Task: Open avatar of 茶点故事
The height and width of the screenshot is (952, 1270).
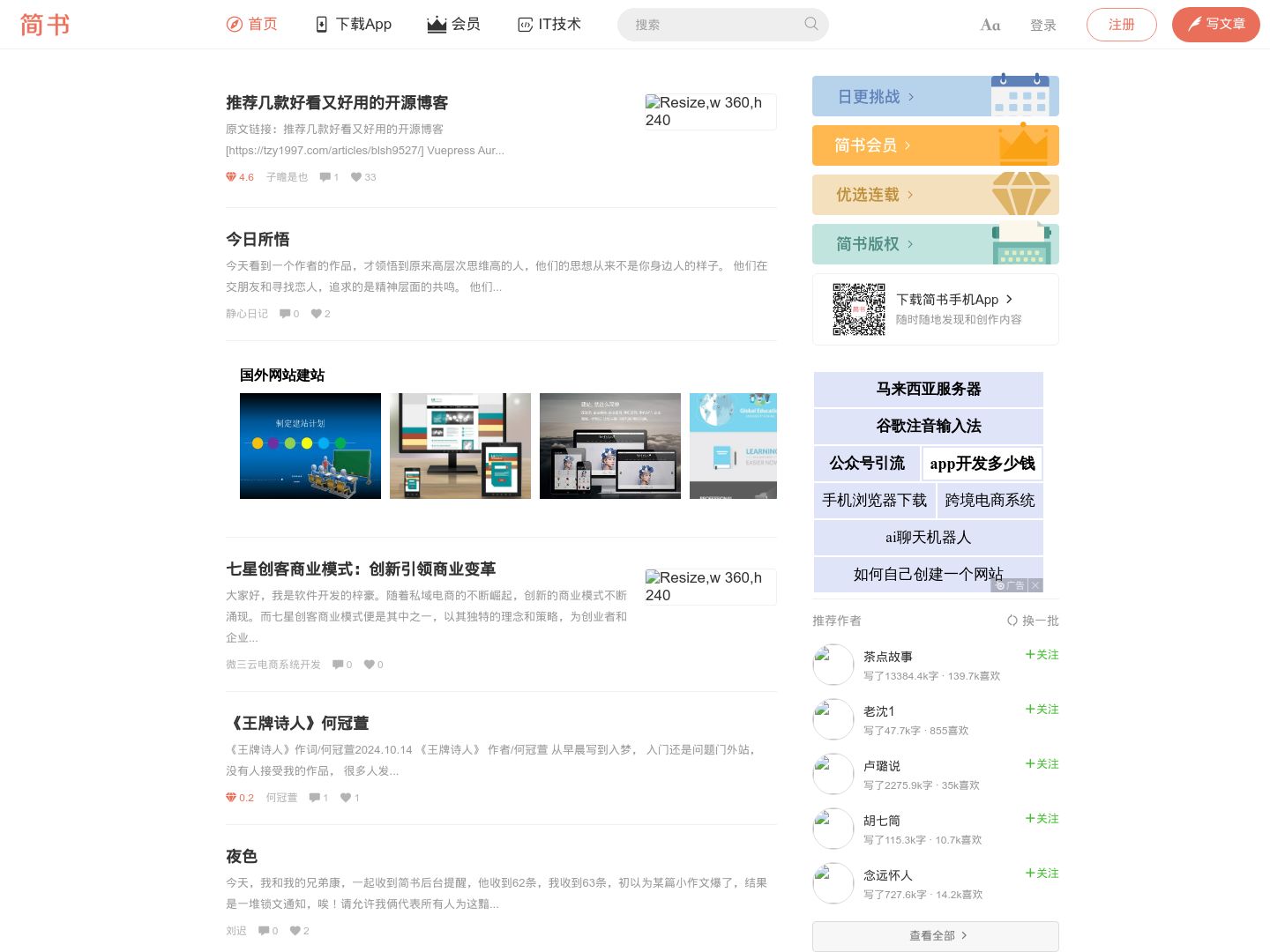Action: click(833, 665)
